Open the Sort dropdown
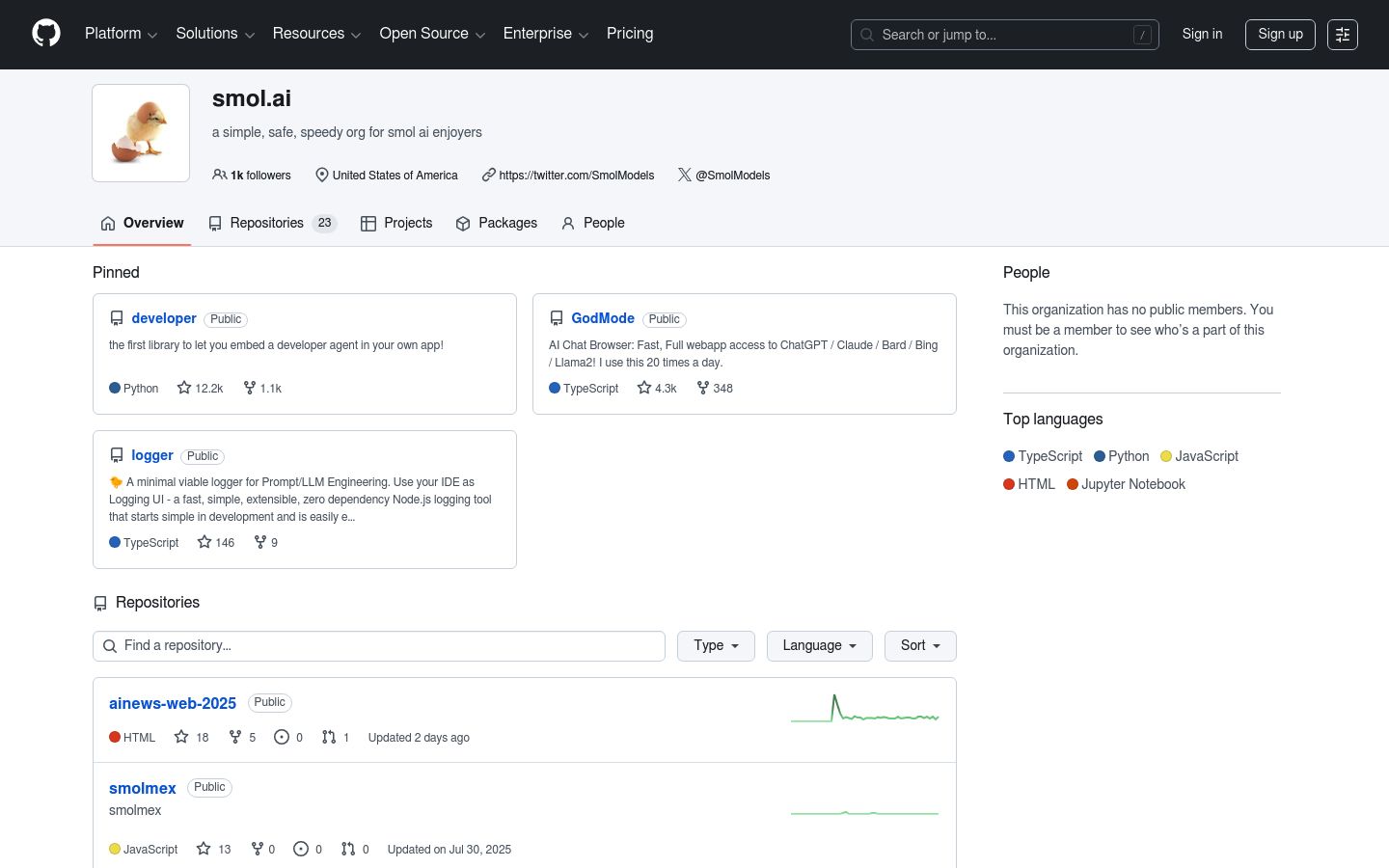 click(x=920, y=646)
